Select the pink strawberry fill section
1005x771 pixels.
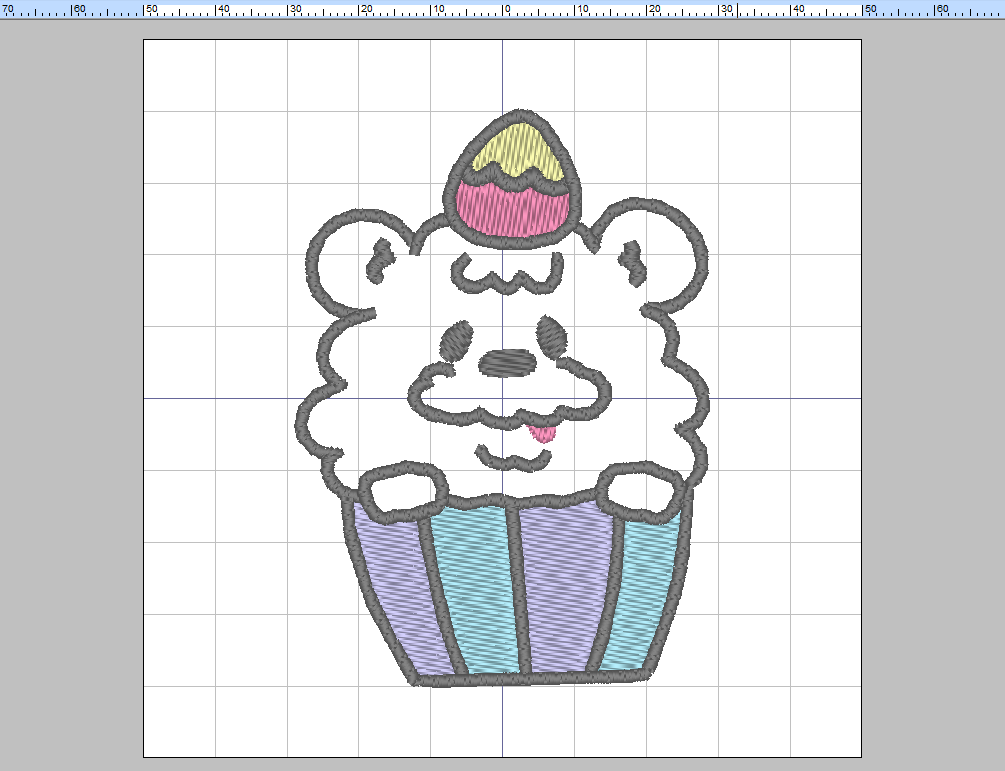click(x=513, y=209)
